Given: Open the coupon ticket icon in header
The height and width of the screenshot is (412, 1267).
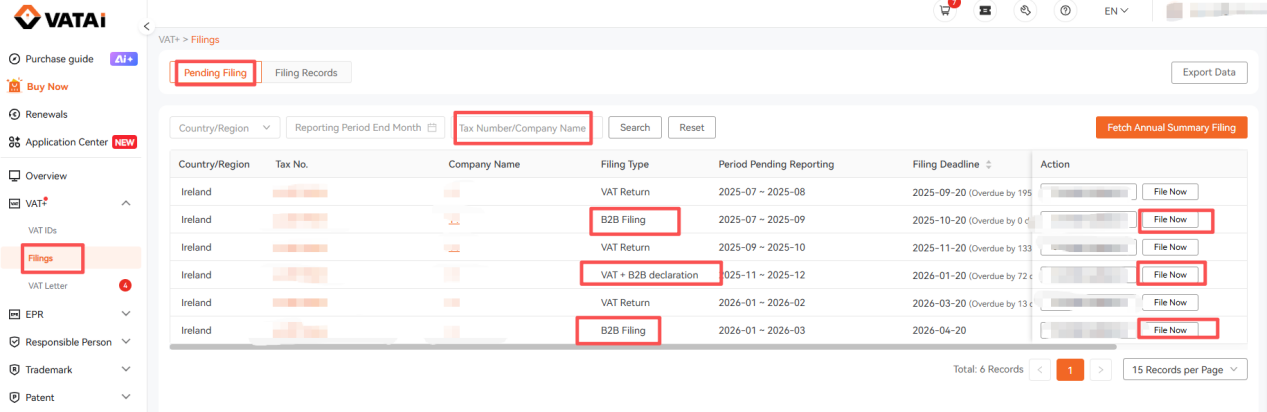Looking at the screenshot, I should pos(985,11).
